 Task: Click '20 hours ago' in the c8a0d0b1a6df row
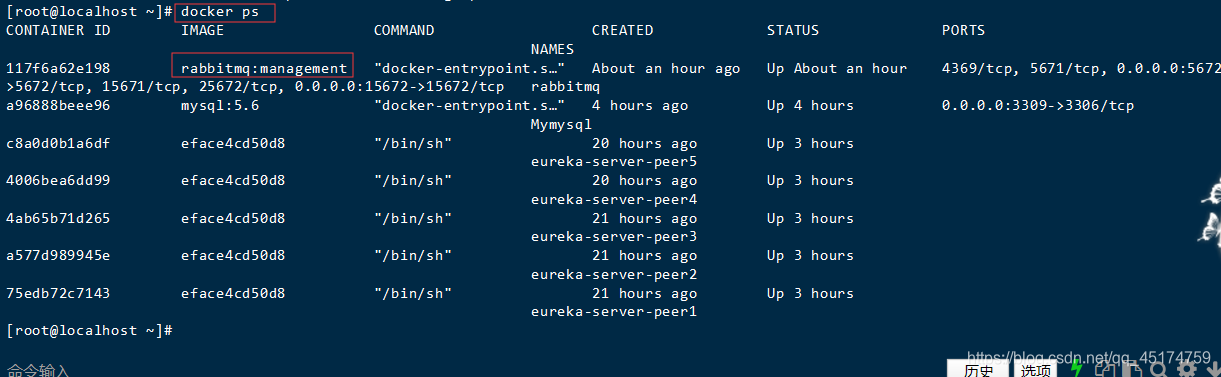tap(644, 143)
